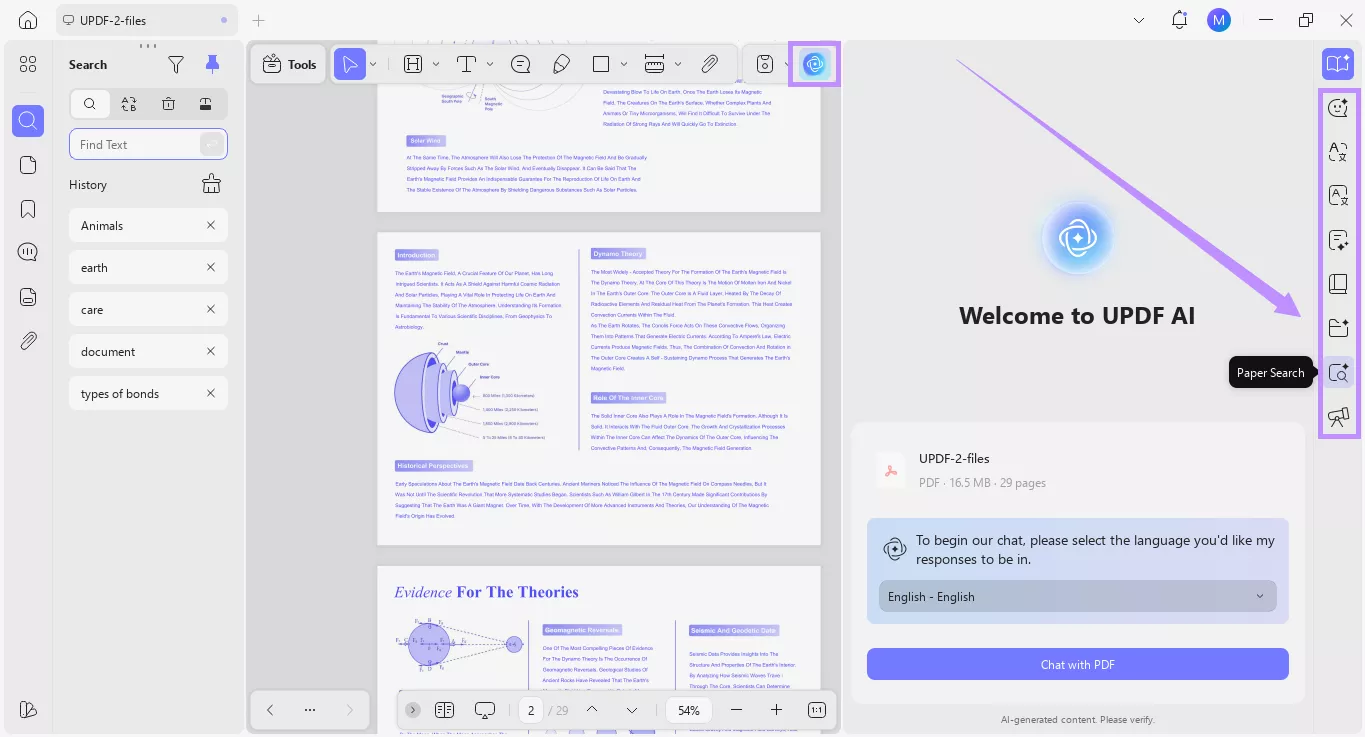Open the three-dots navigation menu at bottom

pyautogui.click(x=310, y=710)
